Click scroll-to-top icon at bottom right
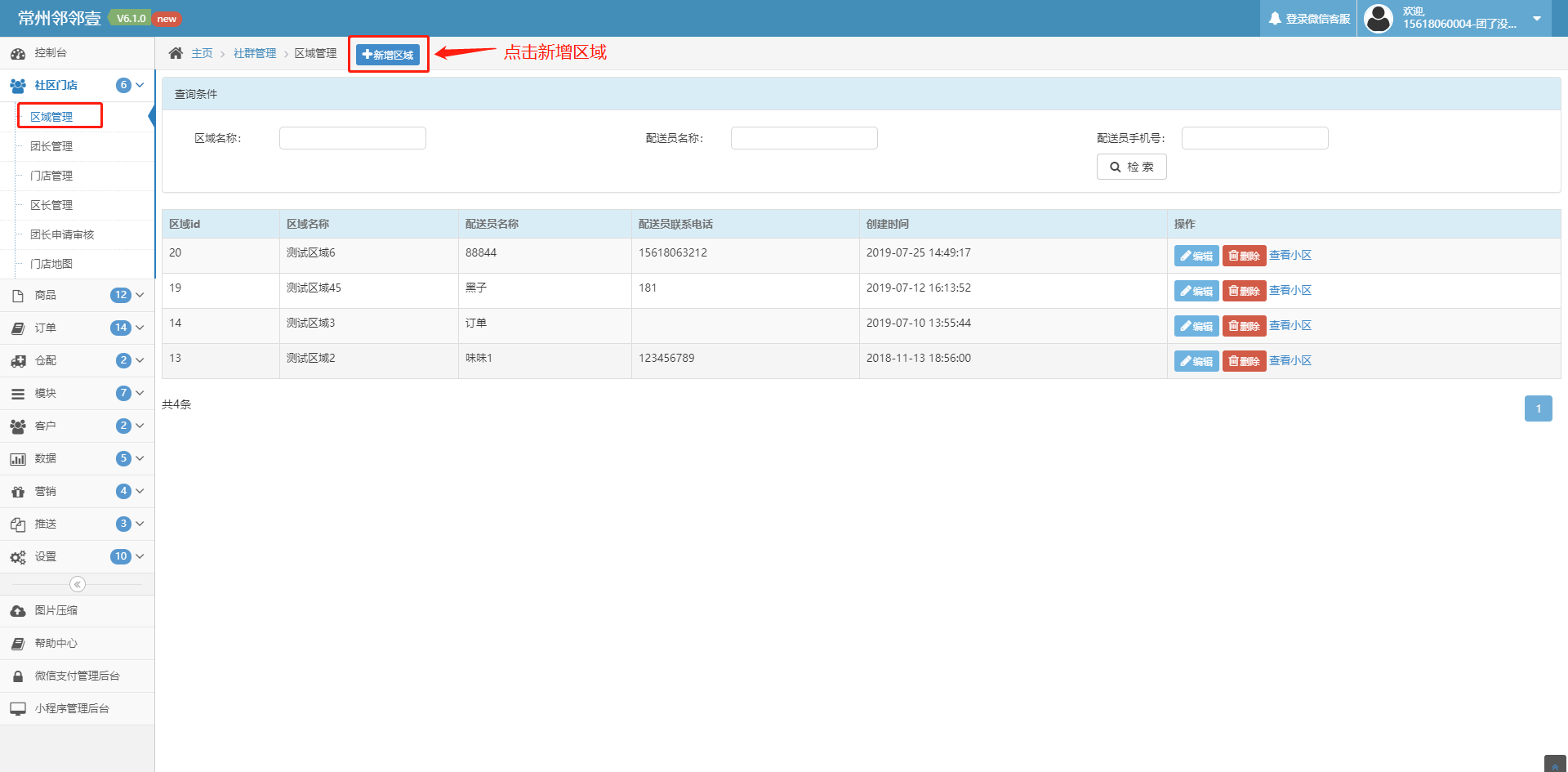The height and width of the screenshot is (772, 1568). tap(1555, 765)
